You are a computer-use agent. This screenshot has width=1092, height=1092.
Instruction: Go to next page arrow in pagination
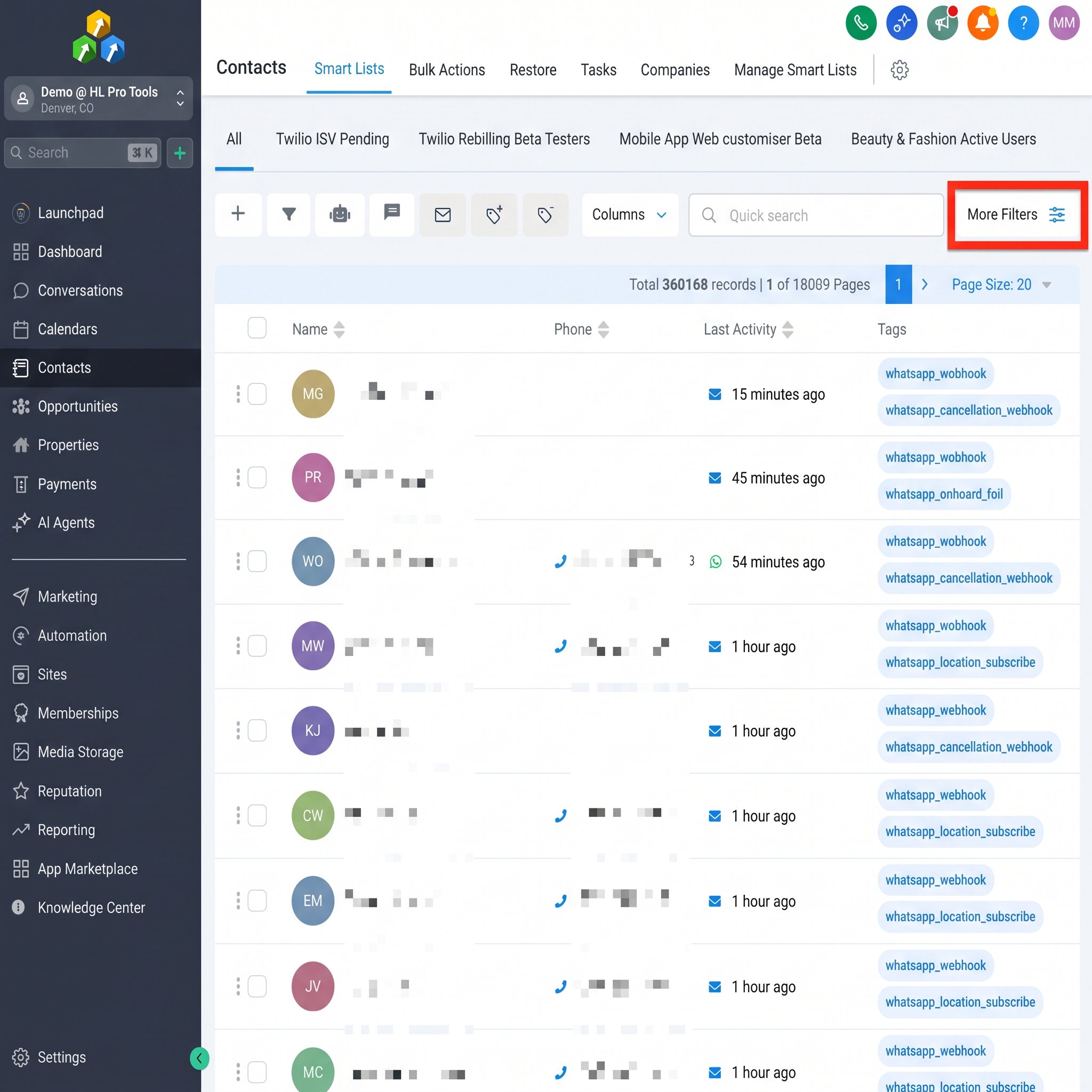coord(925,284)
